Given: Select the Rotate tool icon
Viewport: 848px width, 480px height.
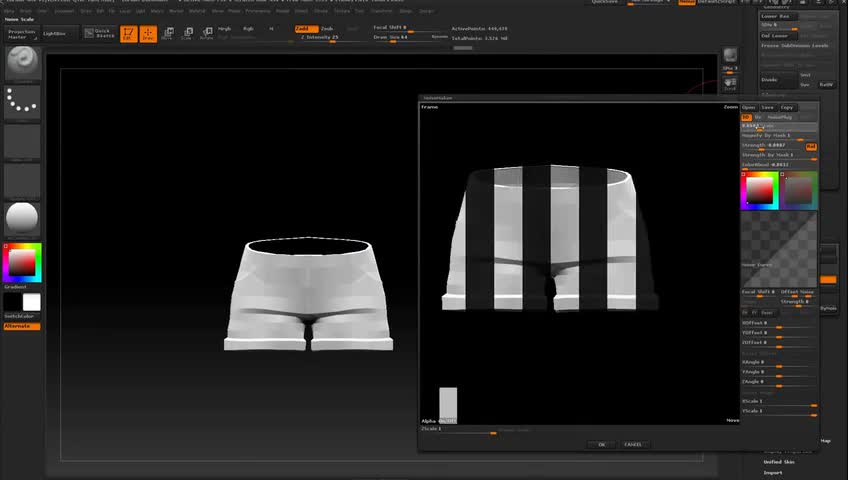Looking at the screenshot, I should 206,34.
